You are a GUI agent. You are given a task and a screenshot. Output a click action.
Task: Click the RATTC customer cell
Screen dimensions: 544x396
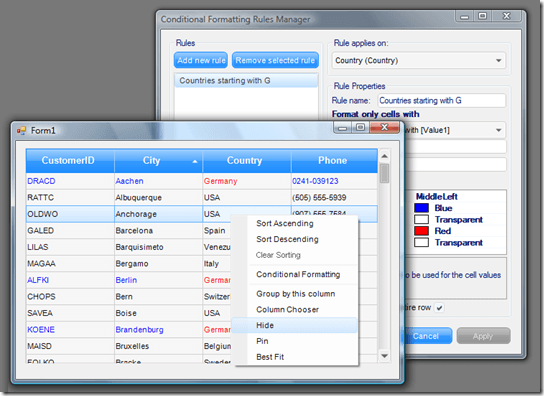tap(70, 197)
